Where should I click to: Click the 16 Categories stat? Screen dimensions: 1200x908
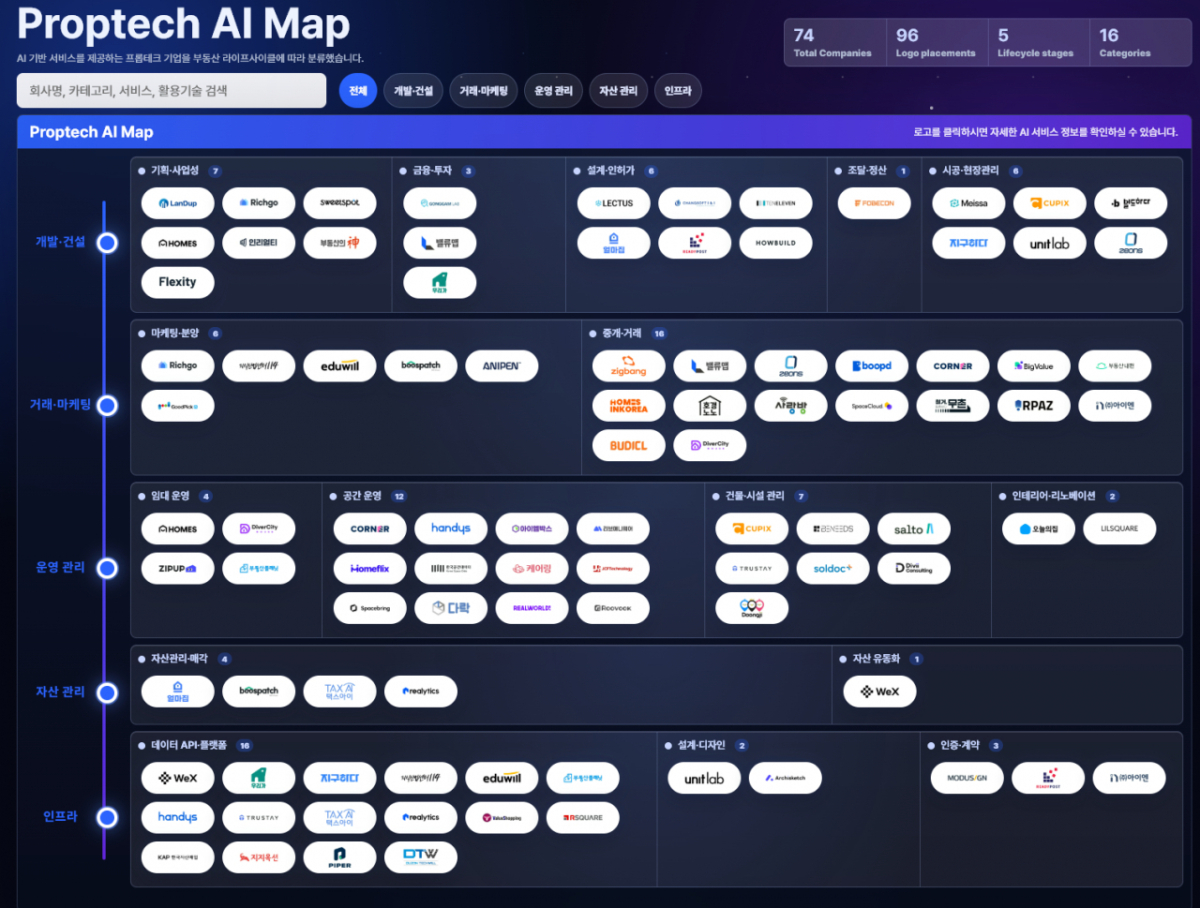[1140, 43]
